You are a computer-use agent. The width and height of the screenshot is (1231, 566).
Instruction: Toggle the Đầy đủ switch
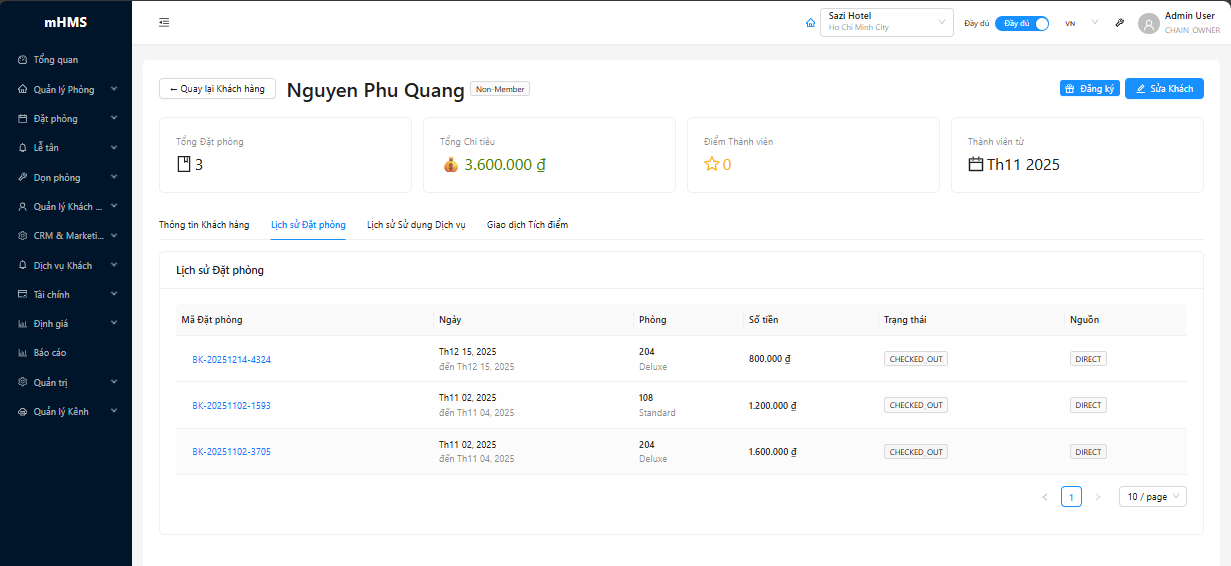point(1021,23)
